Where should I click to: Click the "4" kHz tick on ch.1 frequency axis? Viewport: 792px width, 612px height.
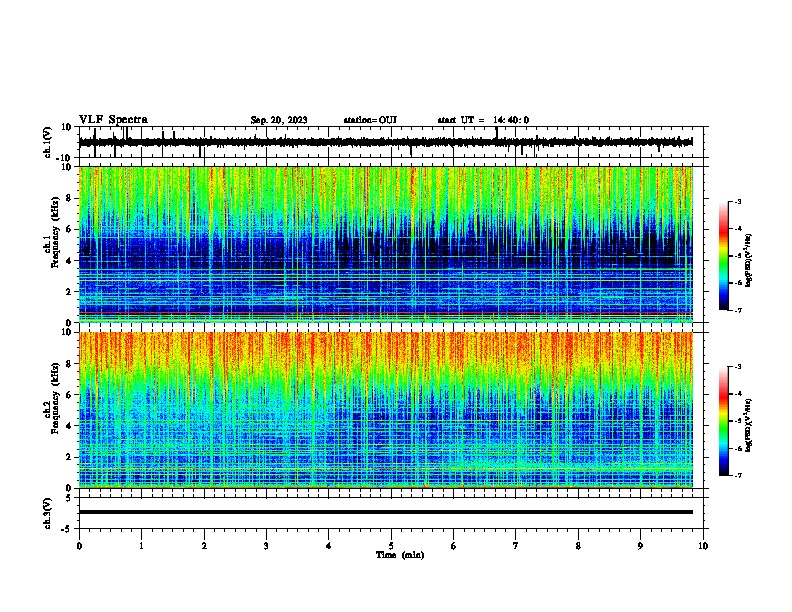pyautogui.click(x=69, y=261)
